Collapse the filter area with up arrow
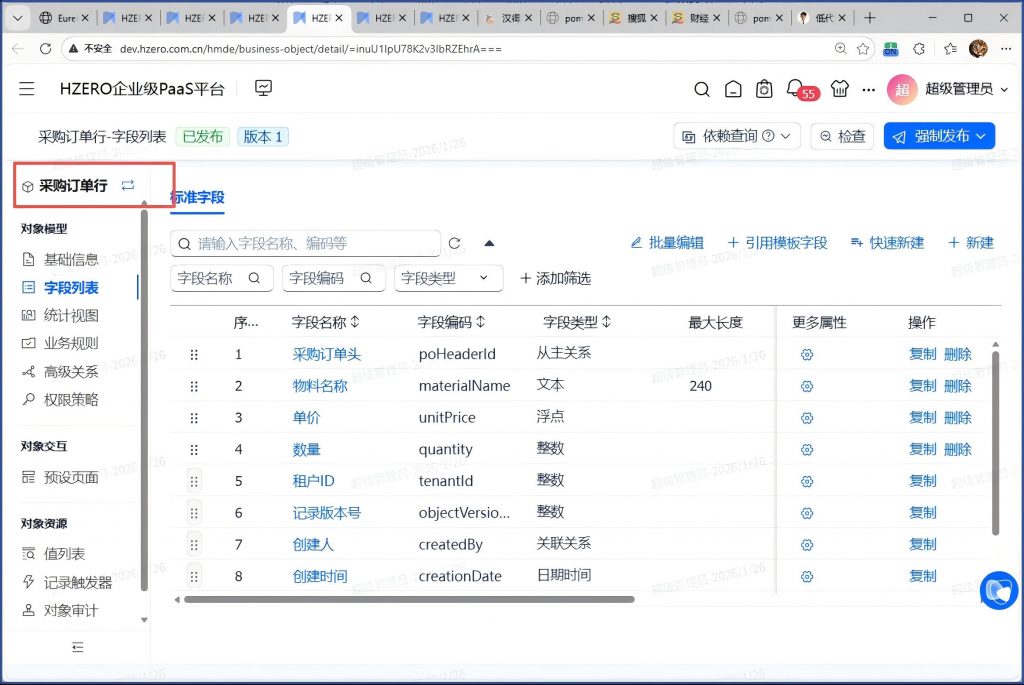 coord(489,243)
